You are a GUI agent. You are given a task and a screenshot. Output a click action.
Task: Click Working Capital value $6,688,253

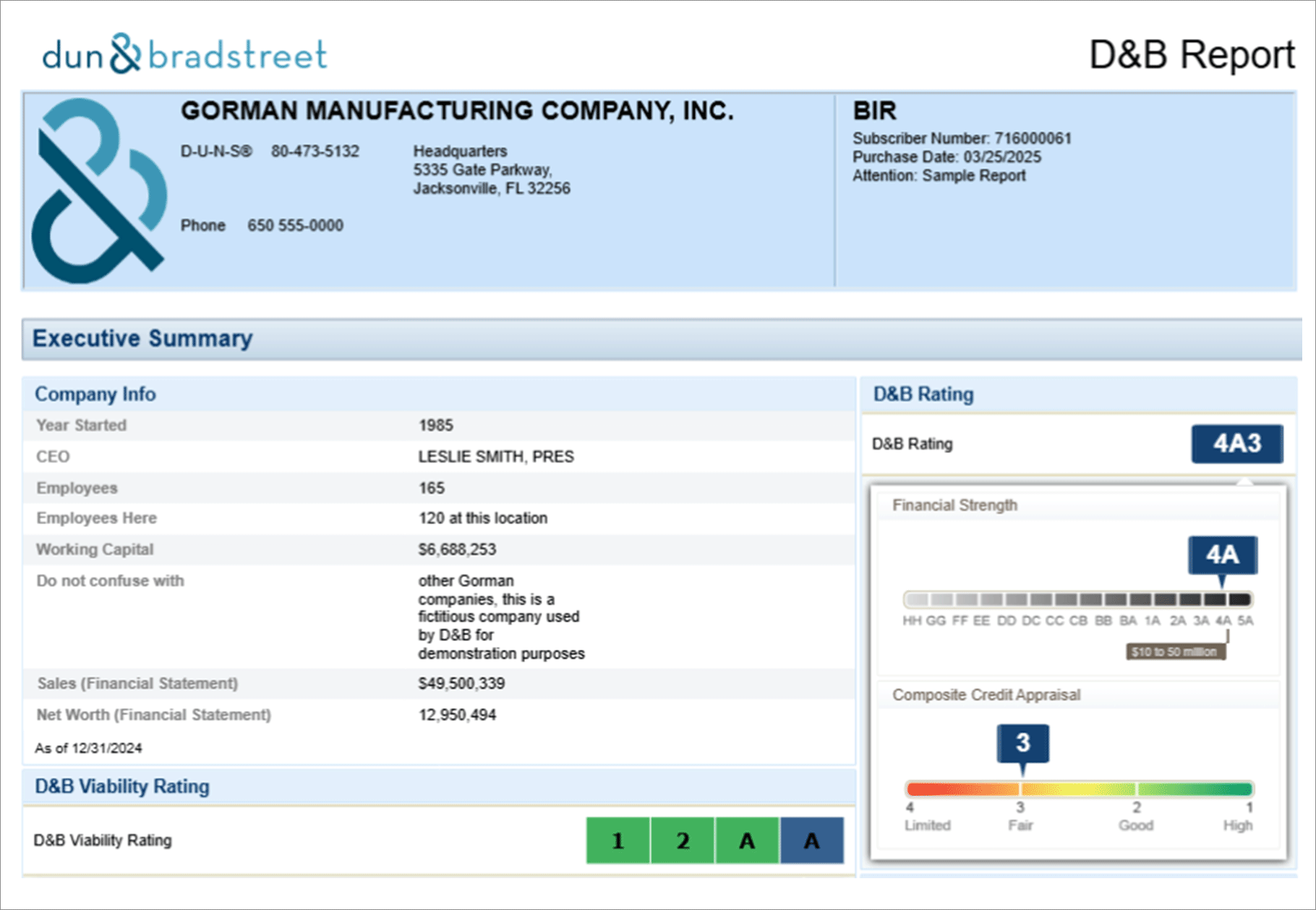coord(457,549)
